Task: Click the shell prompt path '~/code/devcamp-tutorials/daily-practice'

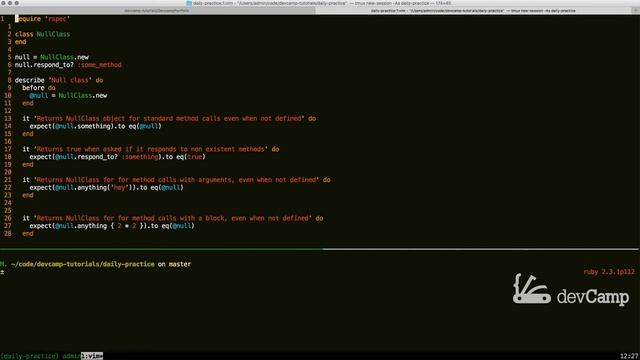Action: click(x=83, y=264)
